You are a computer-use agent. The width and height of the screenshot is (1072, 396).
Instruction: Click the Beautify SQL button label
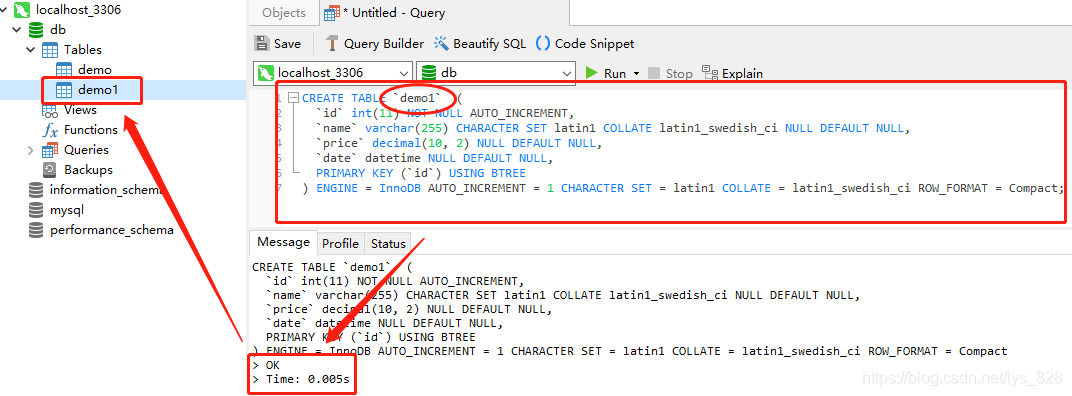pos(490,44)
